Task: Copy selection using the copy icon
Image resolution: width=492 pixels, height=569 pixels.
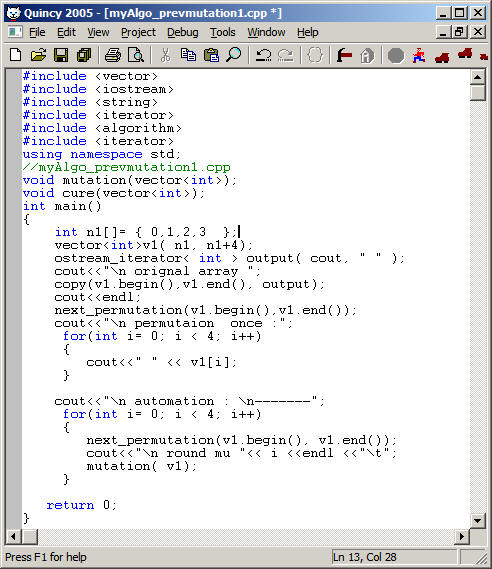Action: coord(188,55)
